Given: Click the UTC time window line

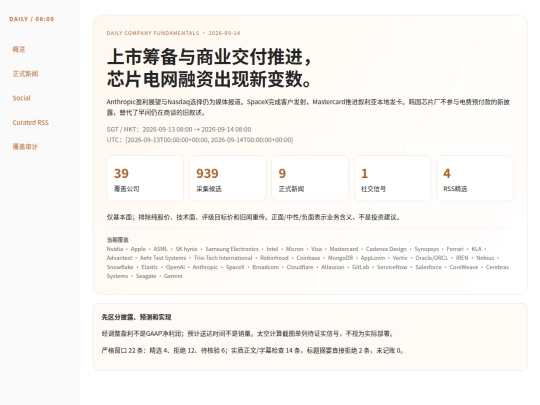Looking at the screenshot, I should coord(200,140).
